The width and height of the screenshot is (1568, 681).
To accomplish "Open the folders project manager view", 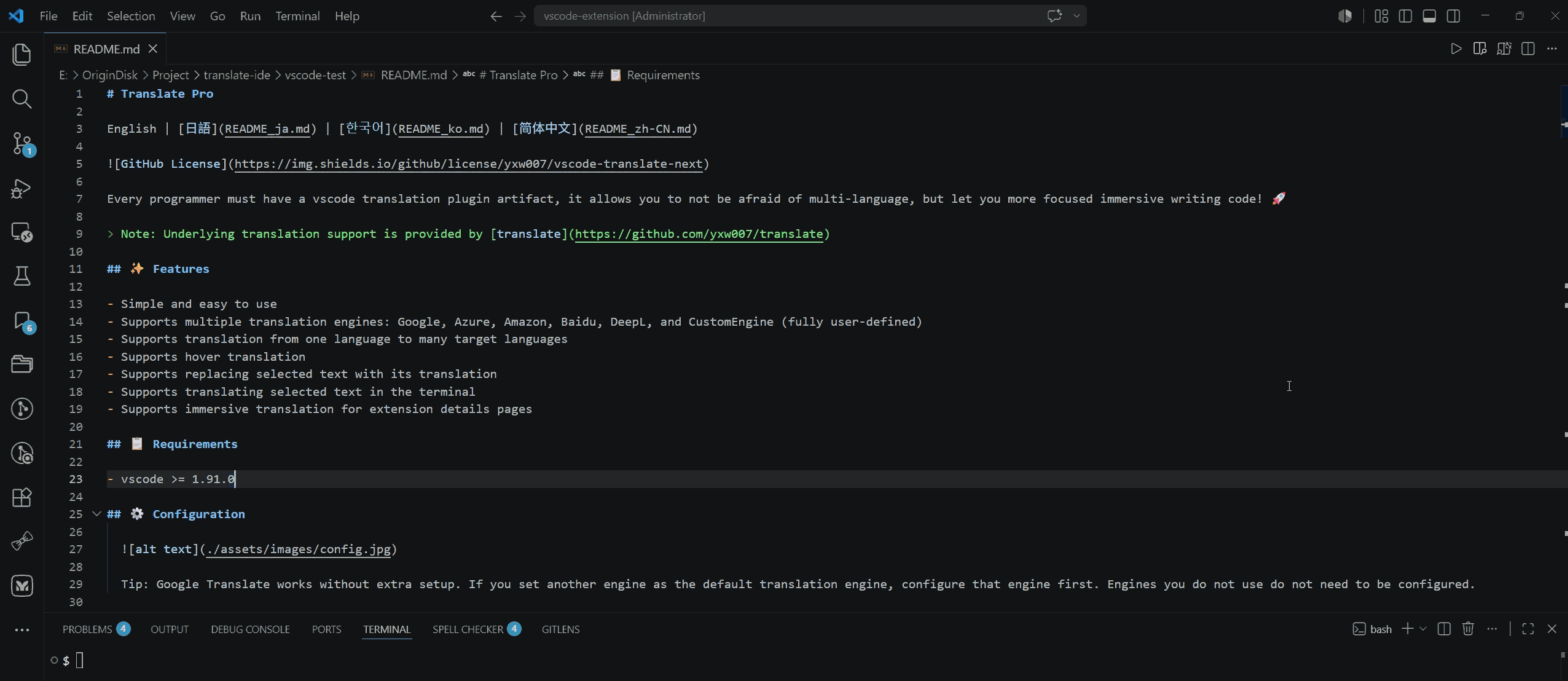I will (x=22, y=364).
